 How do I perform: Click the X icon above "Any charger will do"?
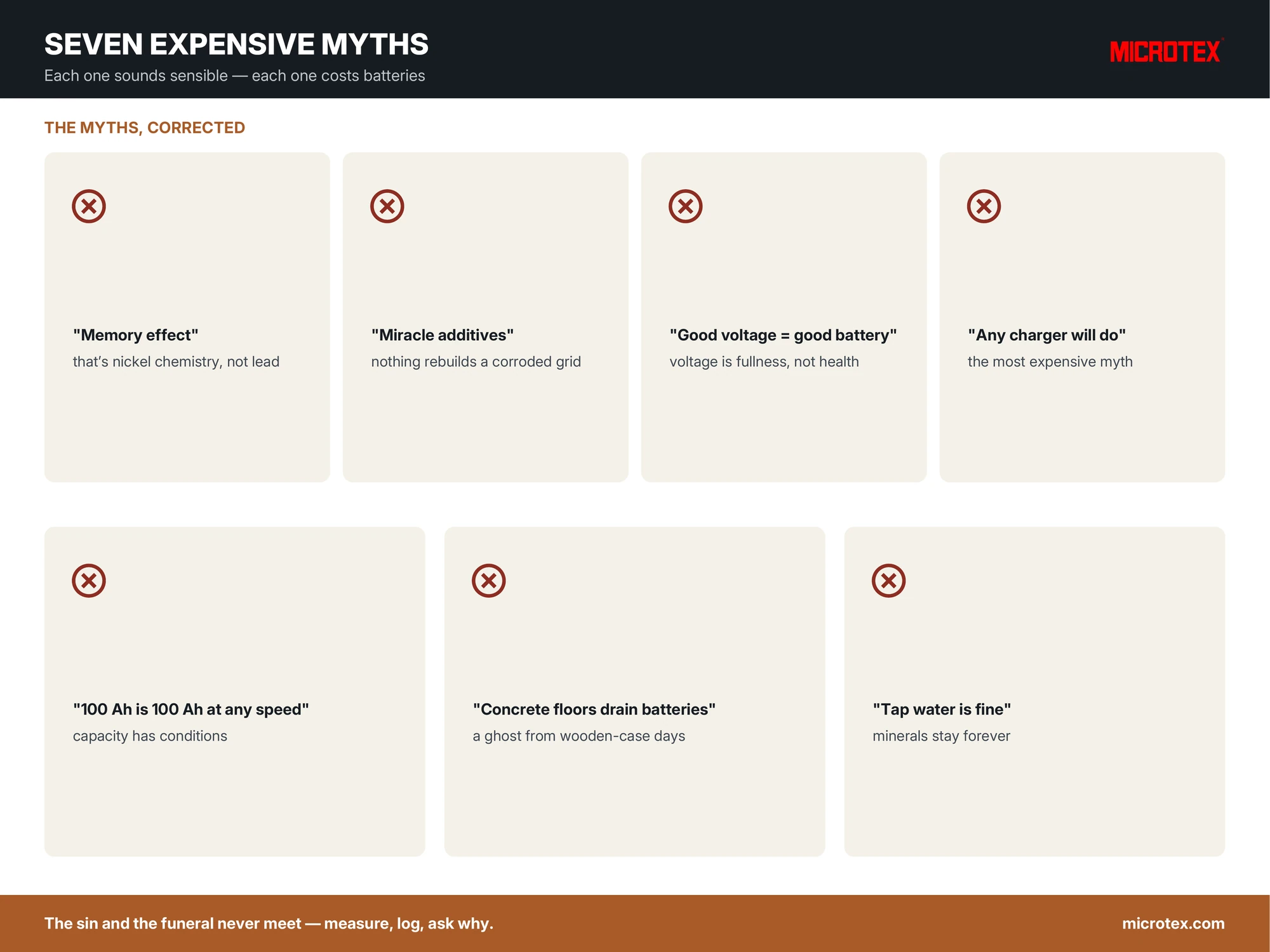[x=984, y=206]
